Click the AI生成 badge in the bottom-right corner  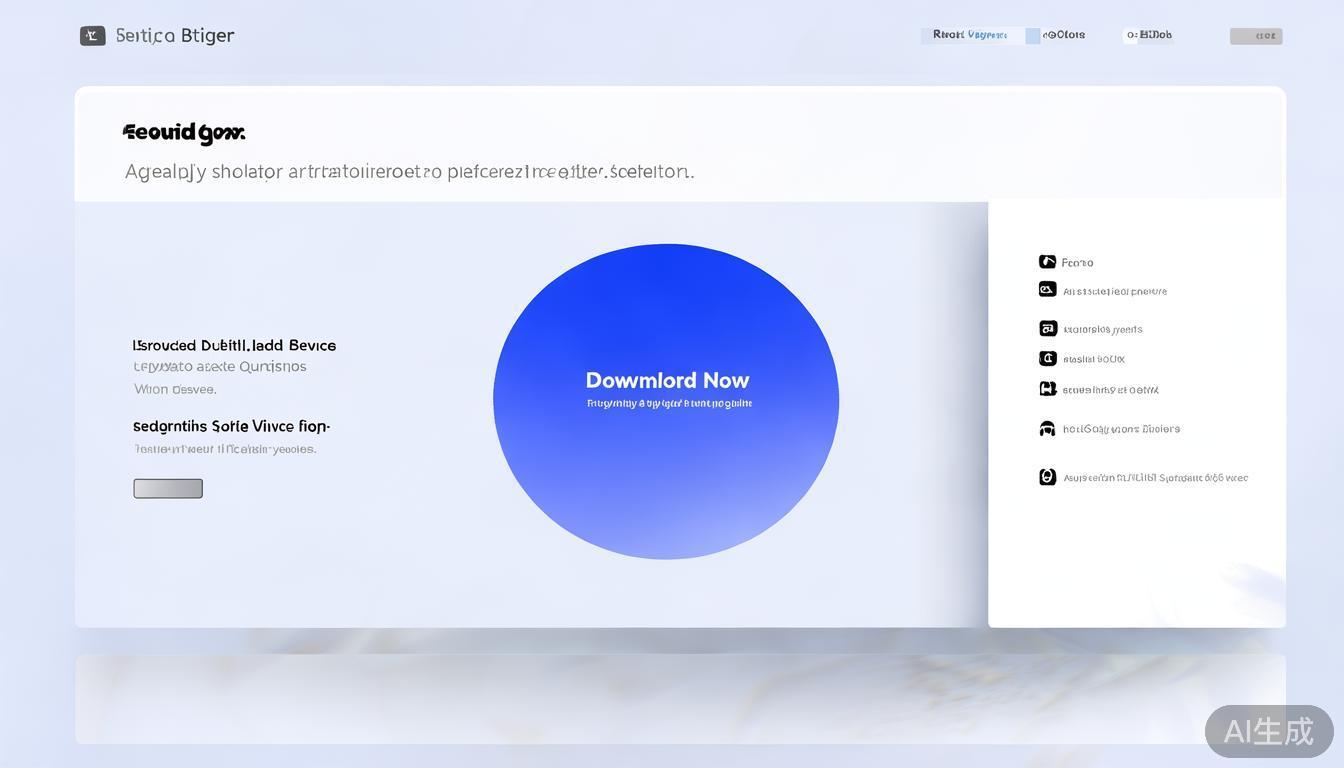click(x=1268, y=731)
